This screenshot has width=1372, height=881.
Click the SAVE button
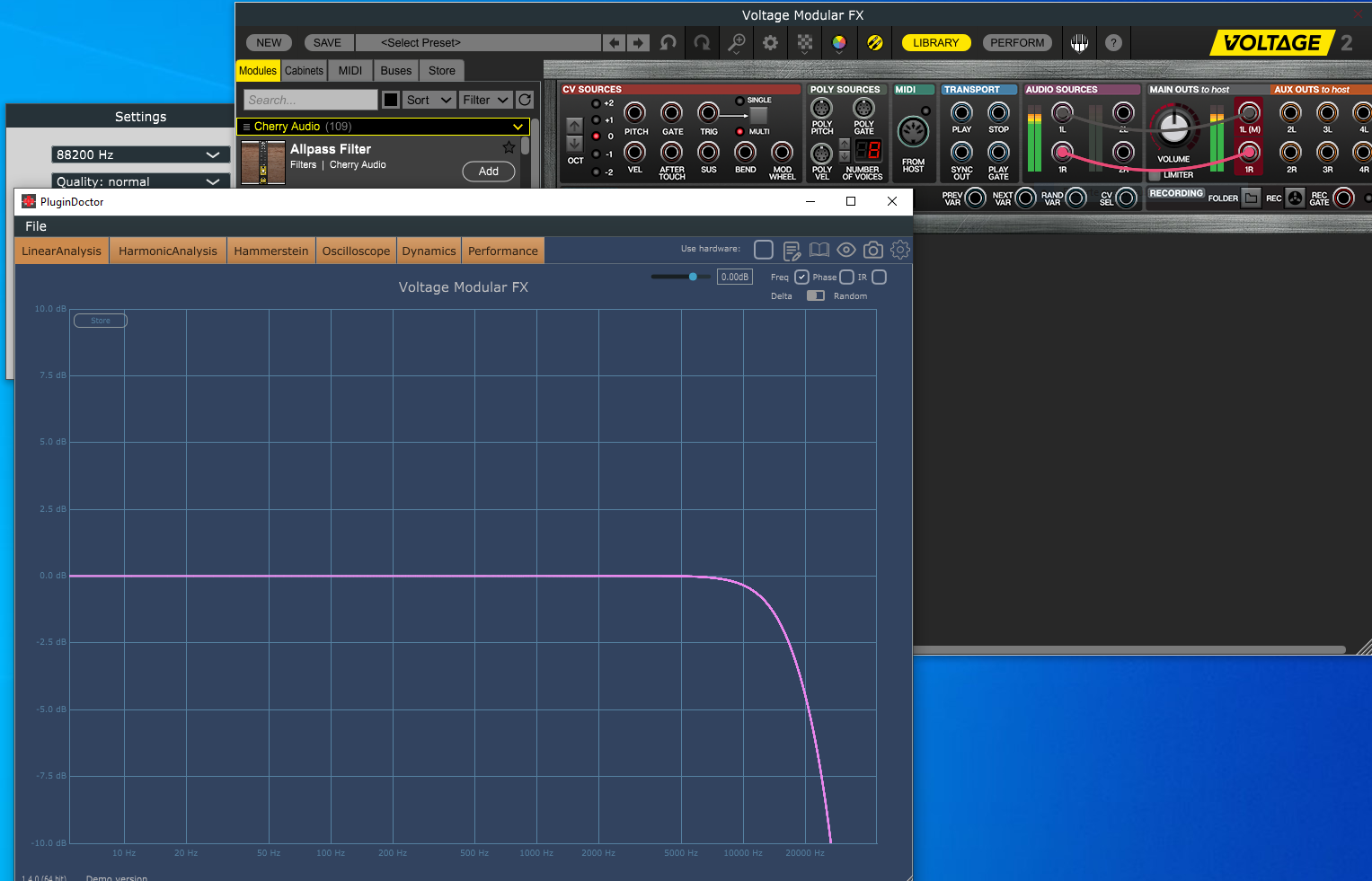[x=327, y=43]
